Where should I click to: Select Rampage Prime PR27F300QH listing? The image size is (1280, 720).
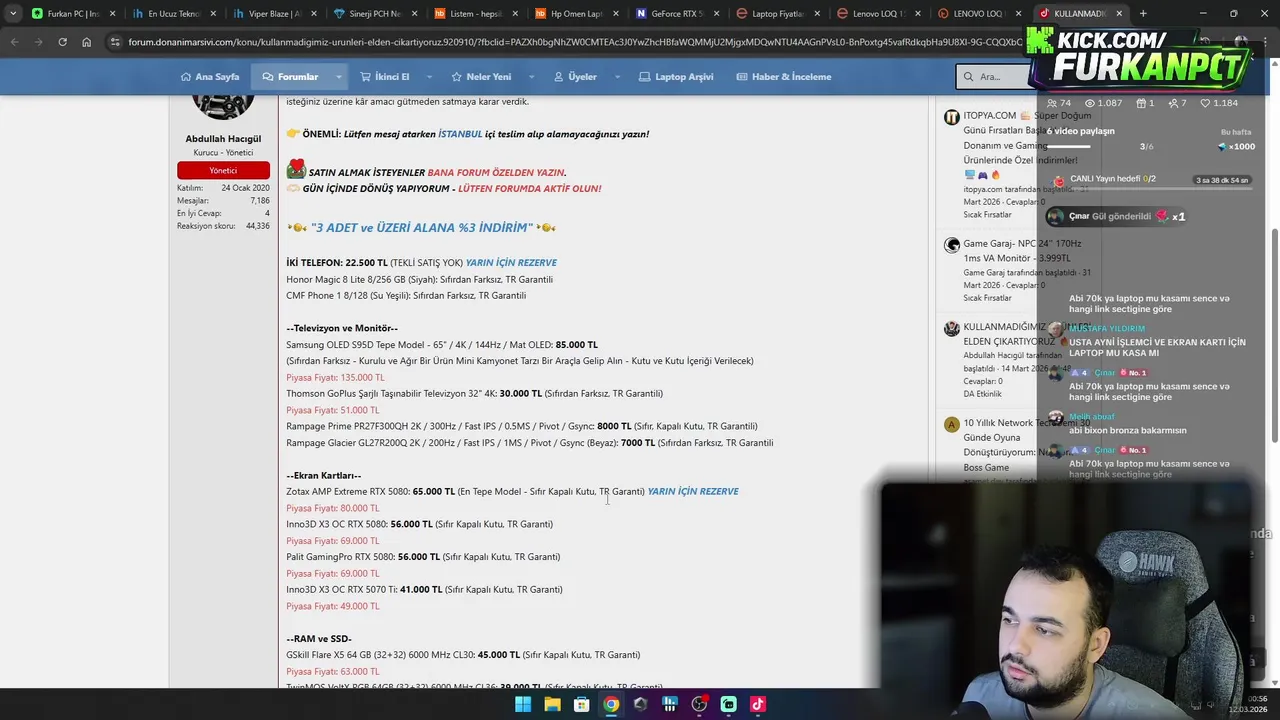(522, 426)
